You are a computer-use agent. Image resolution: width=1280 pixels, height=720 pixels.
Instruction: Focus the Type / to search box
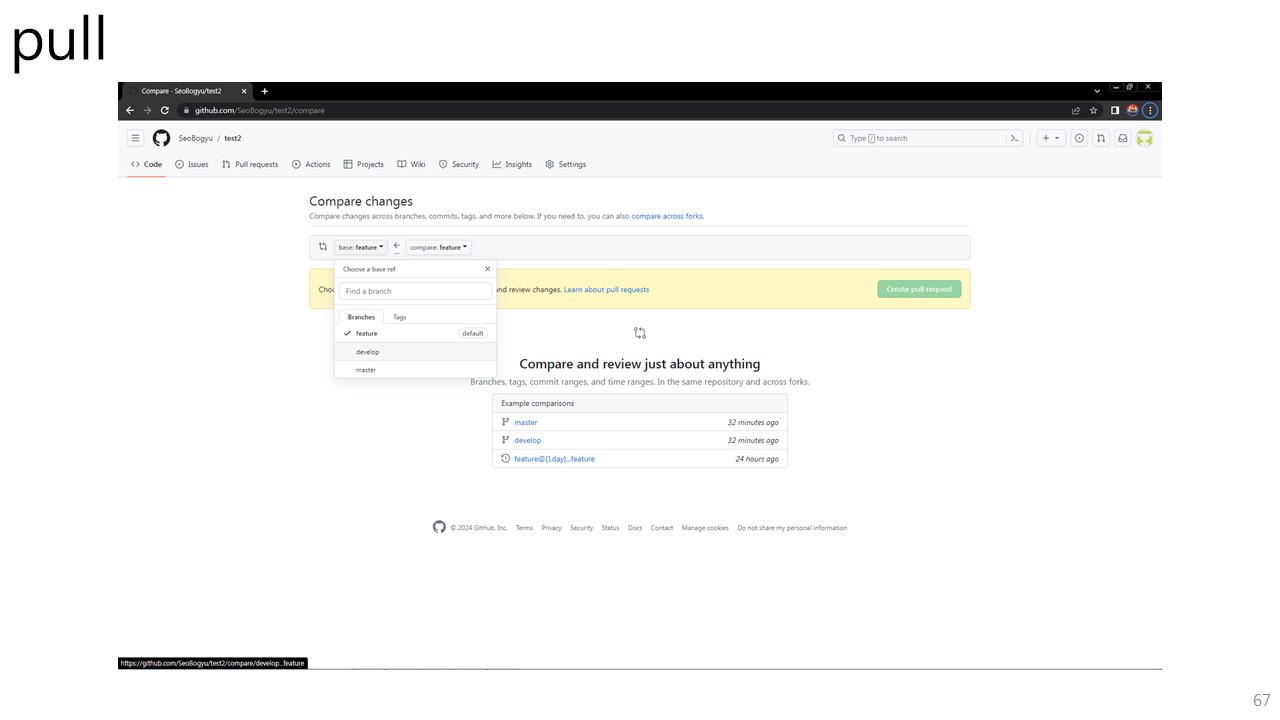(920, 138)
